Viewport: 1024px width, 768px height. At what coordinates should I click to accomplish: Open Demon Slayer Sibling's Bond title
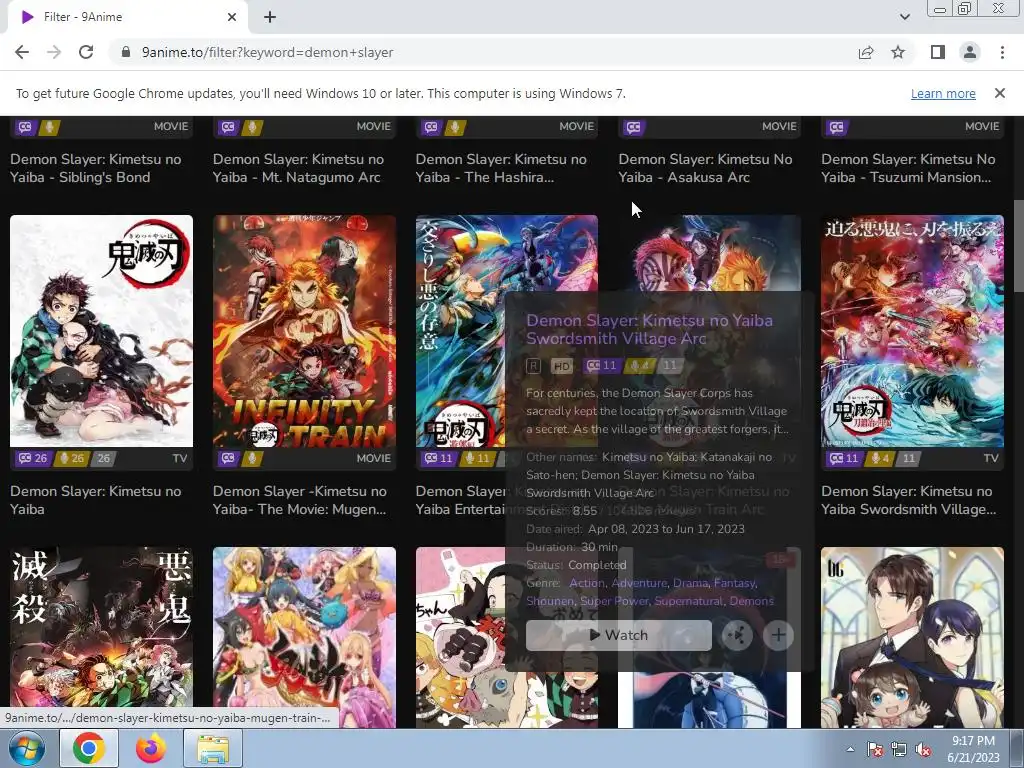pyautogui.click(x=95, y=168)
